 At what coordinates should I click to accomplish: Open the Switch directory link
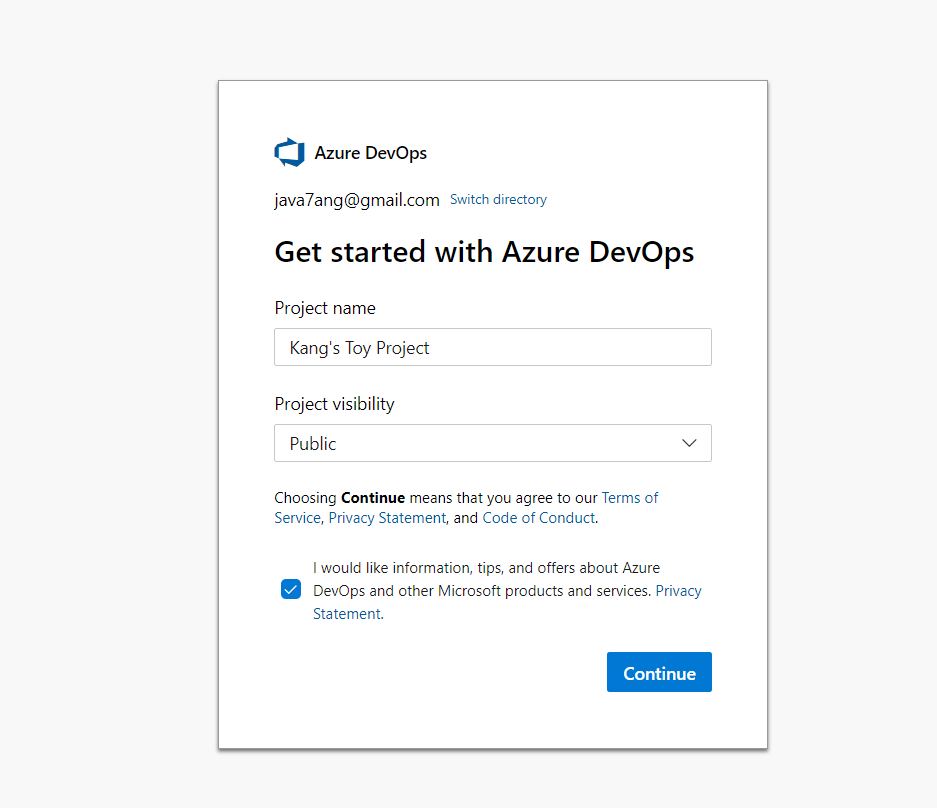[x=498, y=200]
